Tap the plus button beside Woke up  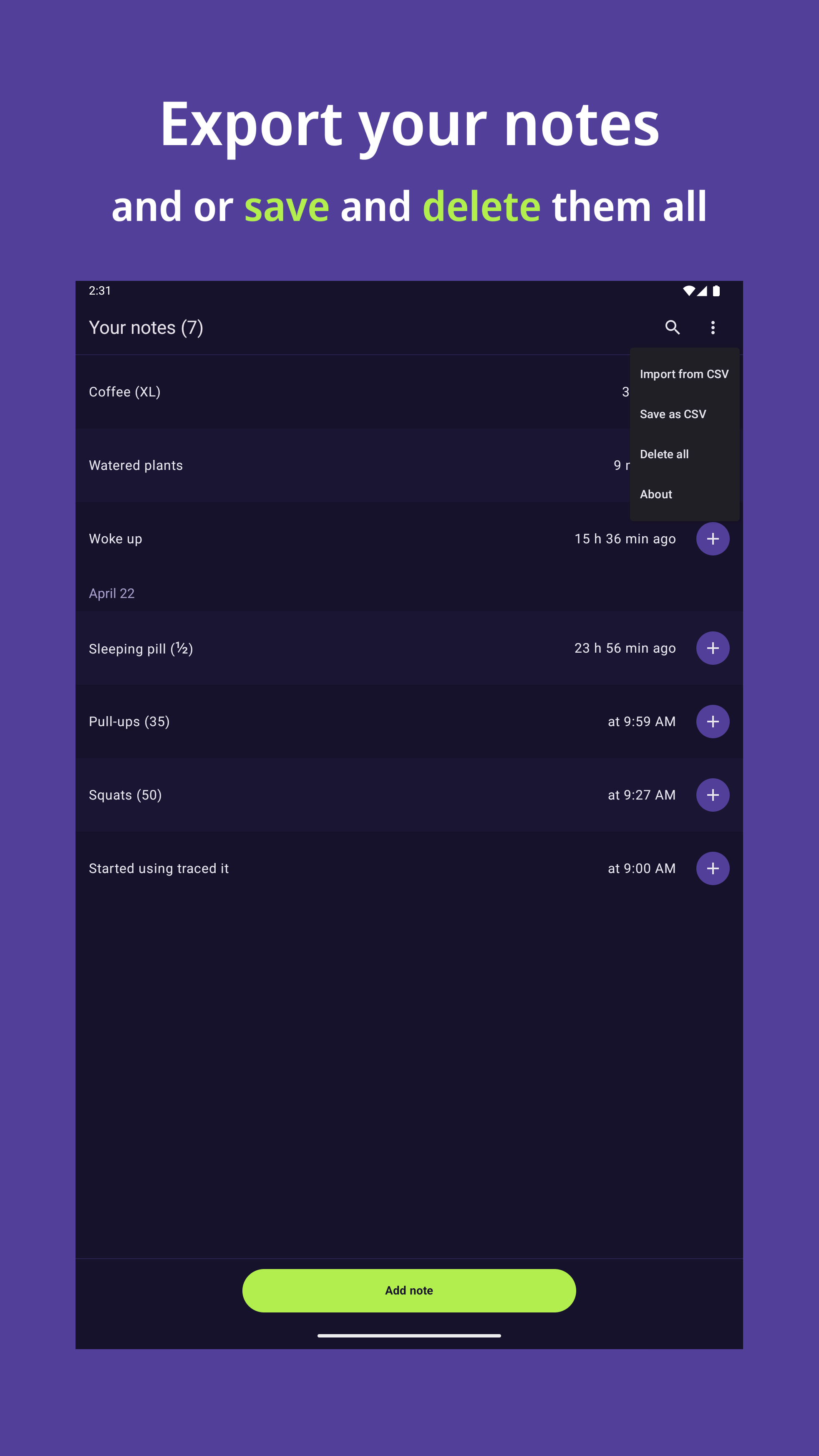pos(713,539)
